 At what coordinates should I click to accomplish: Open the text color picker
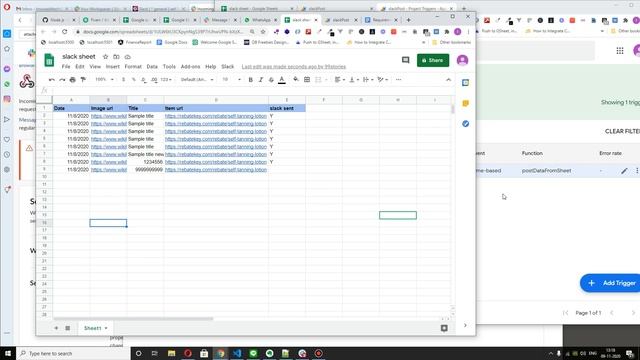pyautogui.click(x=282, y=80)
